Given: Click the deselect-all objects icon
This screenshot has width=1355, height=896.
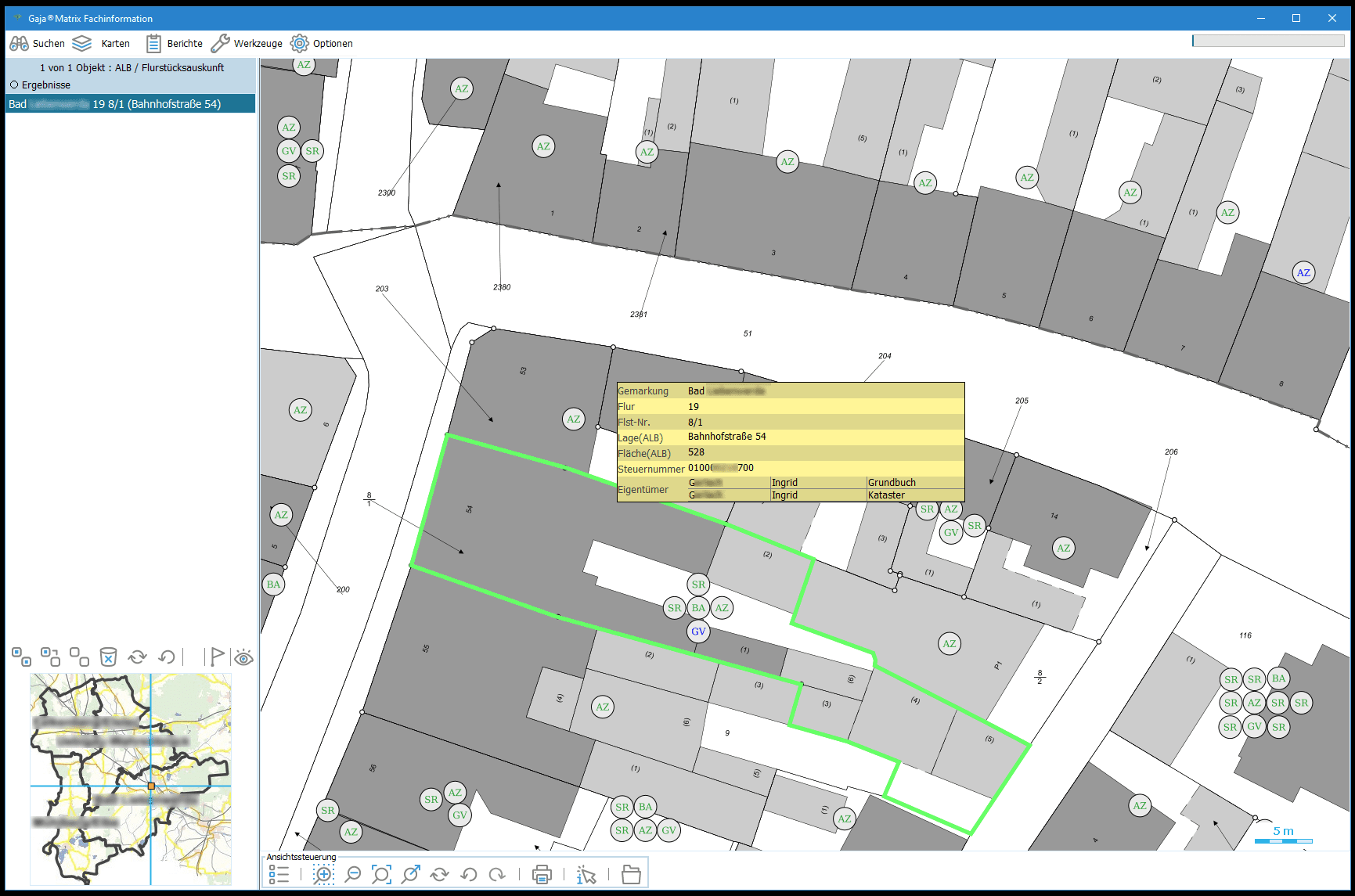Looking at the screenshot, I should (79, 657).
